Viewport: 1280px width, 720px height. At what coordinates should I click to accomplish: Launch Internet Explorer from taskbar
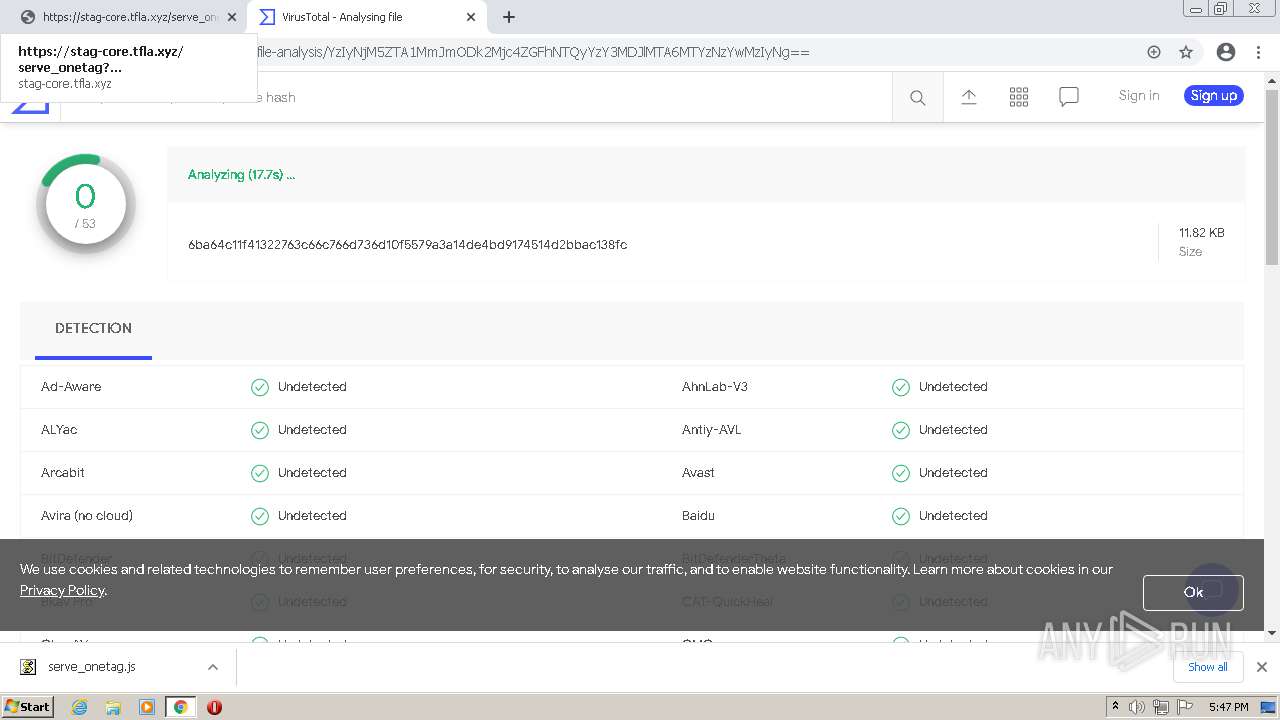pos(79,707)
